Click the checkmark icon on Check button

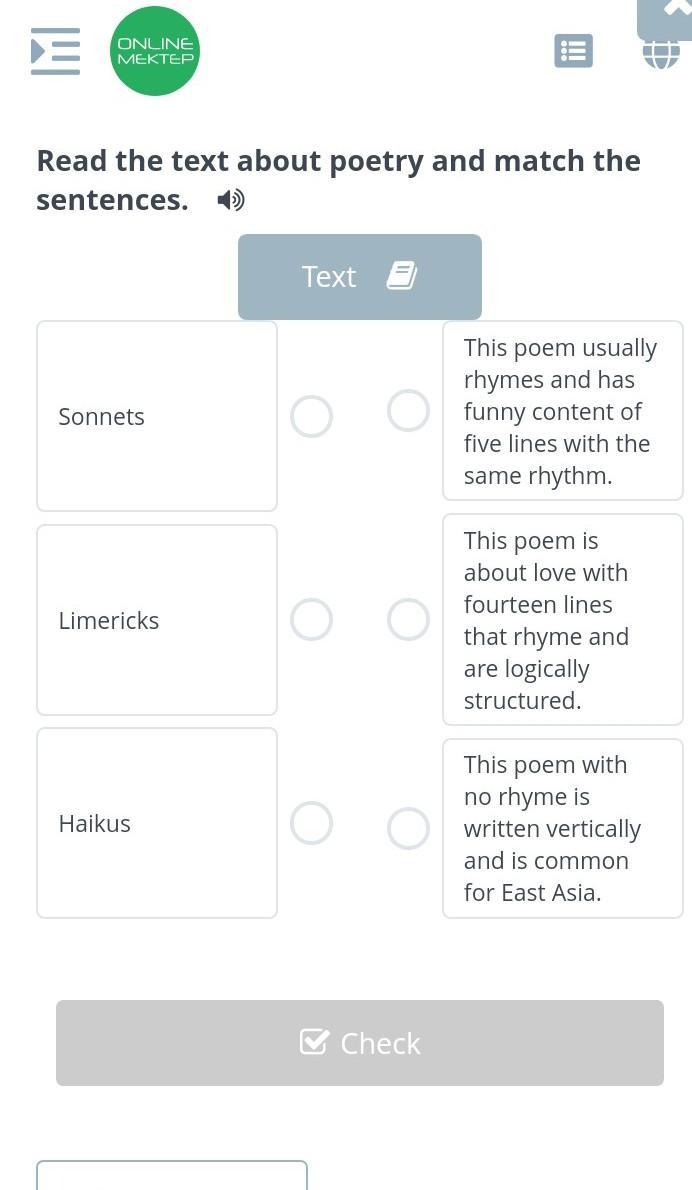[314, 1042]
